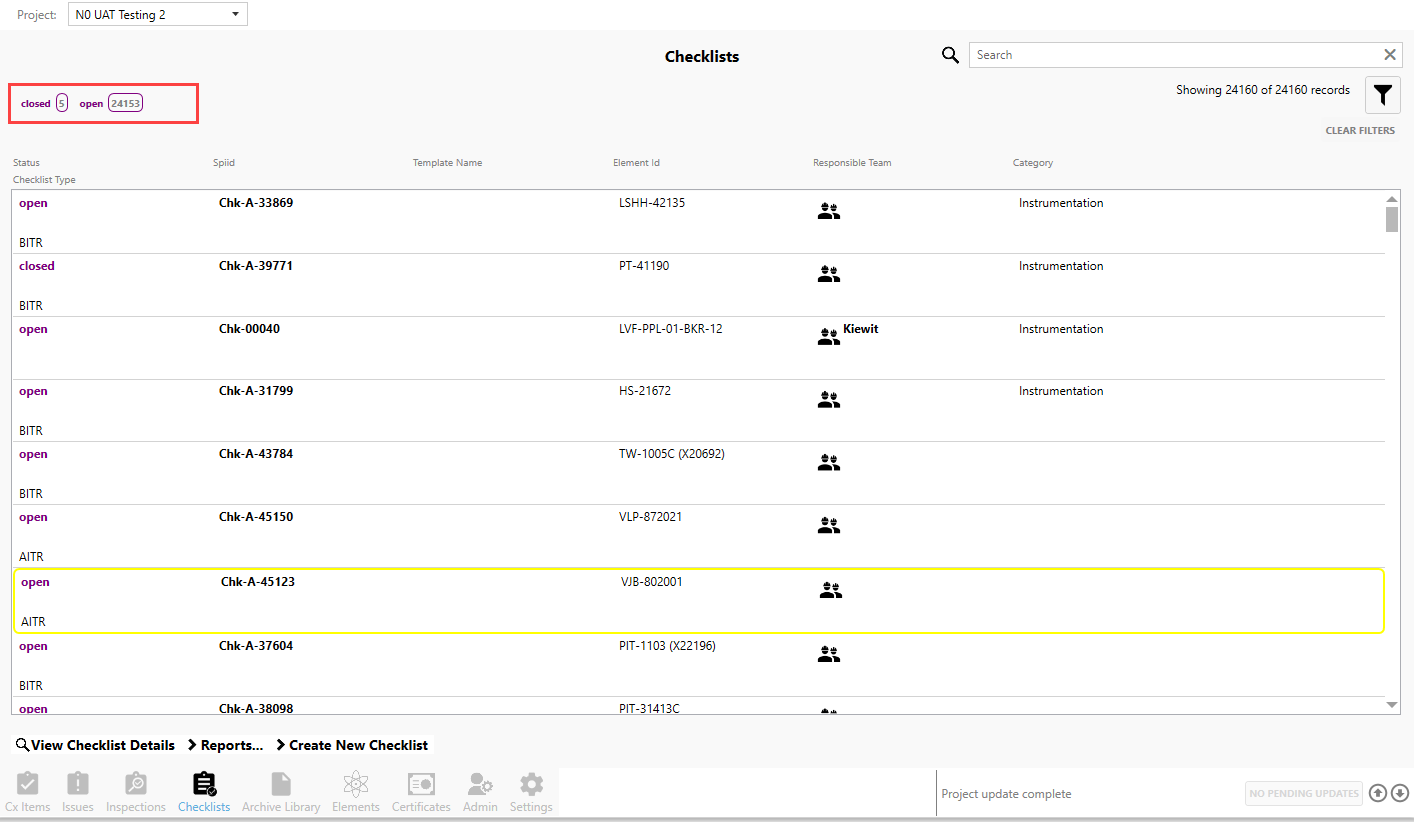
Task: Open the Settings gear module
Action: (531, 792)
